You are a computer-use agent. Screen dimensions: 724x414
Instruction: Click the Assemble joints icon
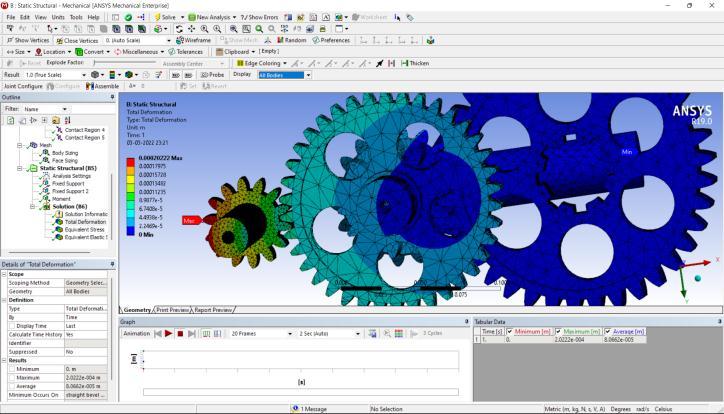click(x=90, y=86)
